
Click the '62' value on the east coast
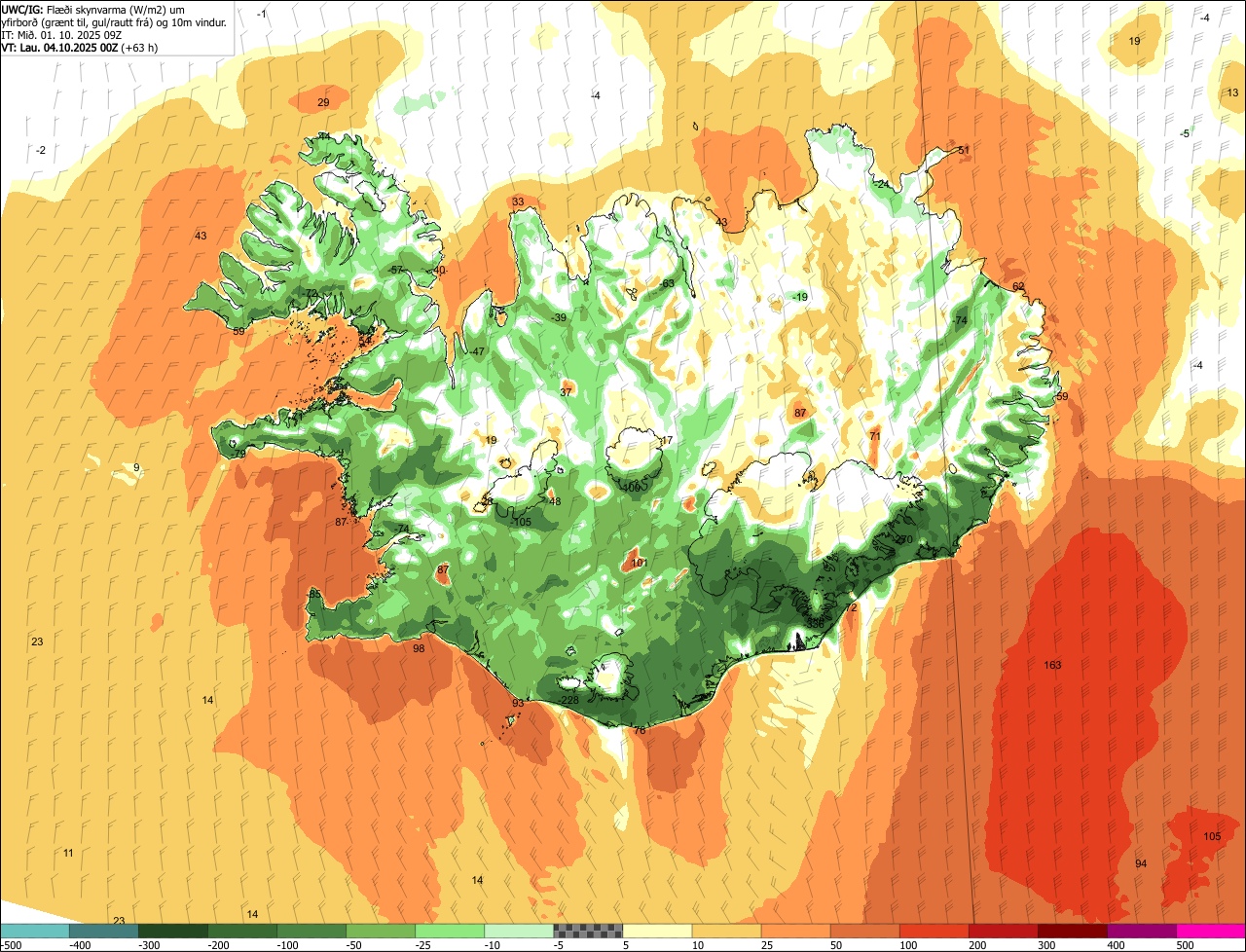click(x=1018, y=286)
